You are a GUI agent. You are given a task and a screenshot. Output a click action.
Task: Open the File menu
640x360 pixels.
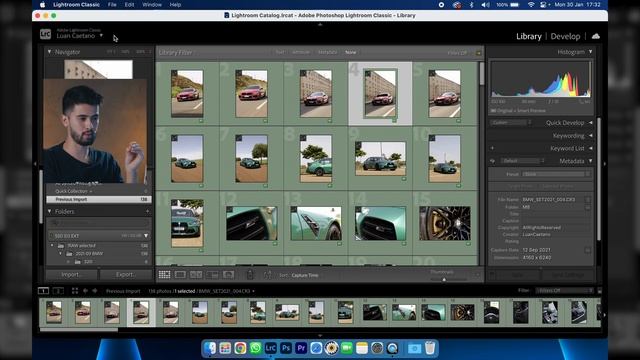pyautogui.click(x=112, y=5)
